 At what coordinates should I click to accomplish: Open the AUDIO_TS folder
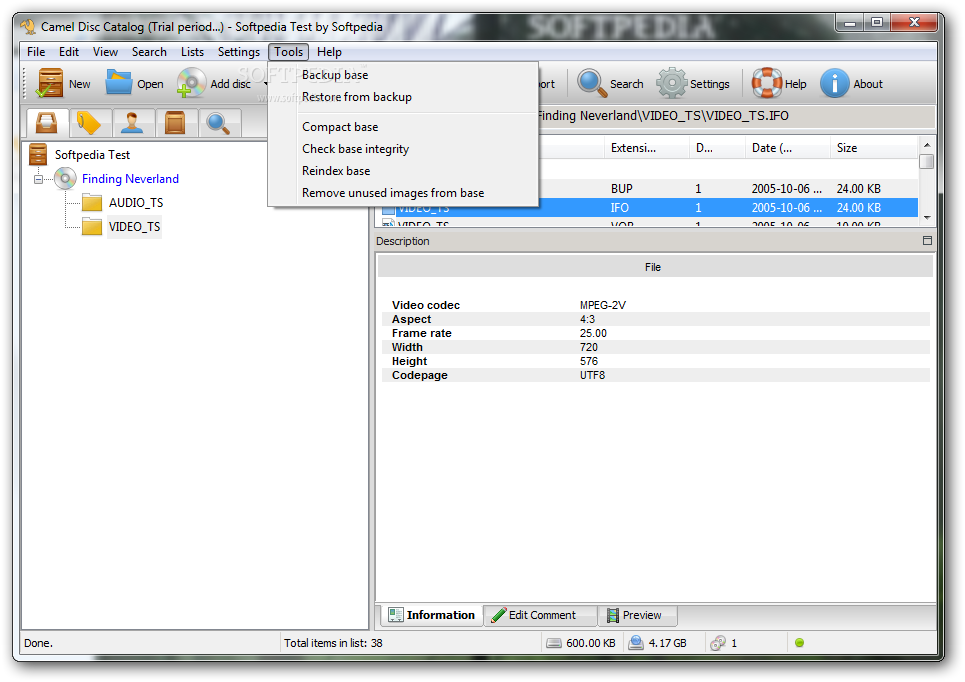tap(136, 203)
